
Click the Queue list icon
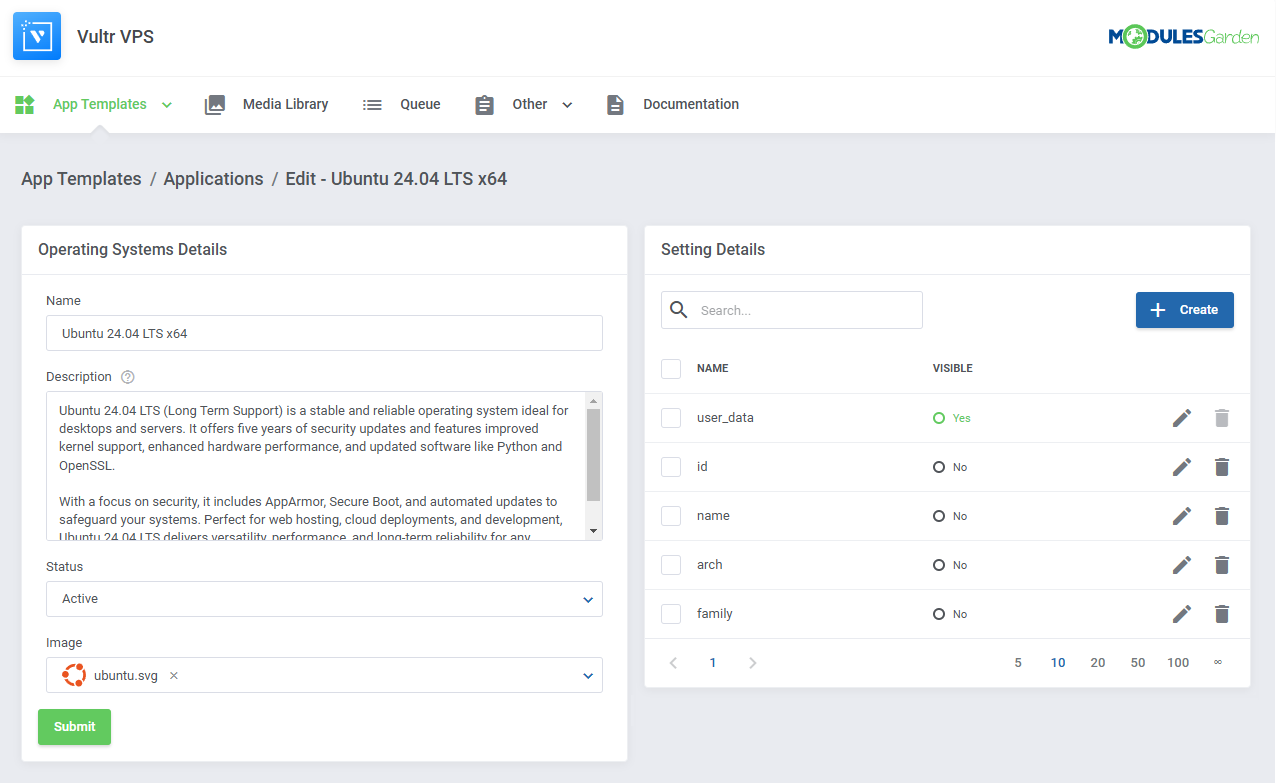[371, 104]
